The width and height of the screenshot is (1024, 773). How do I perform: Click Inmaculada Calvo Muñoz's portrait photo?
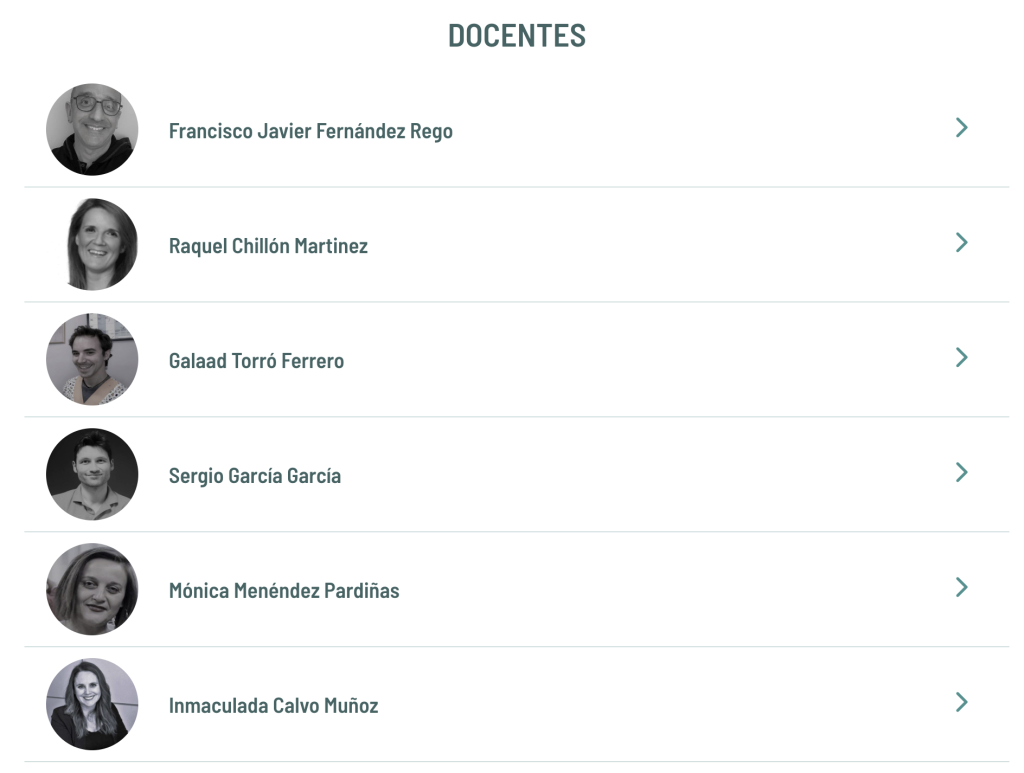(x=92, y=704)
